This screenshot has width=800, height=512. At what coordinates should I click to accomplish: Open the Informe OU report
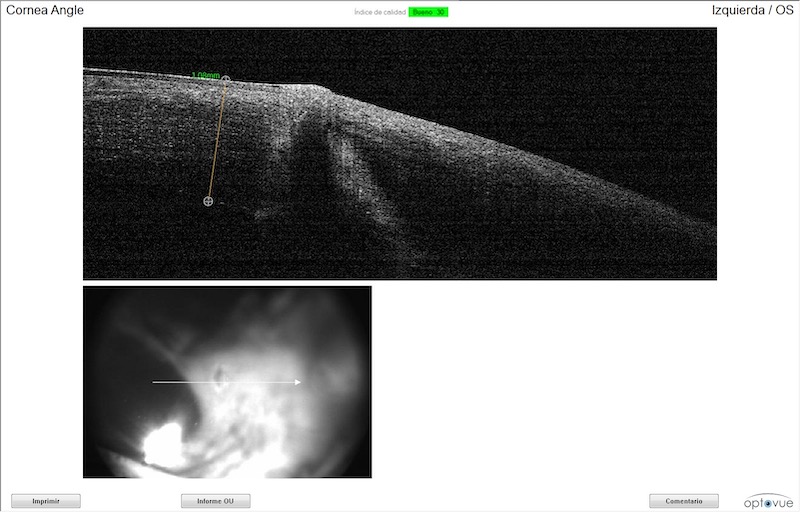point(215,501)
